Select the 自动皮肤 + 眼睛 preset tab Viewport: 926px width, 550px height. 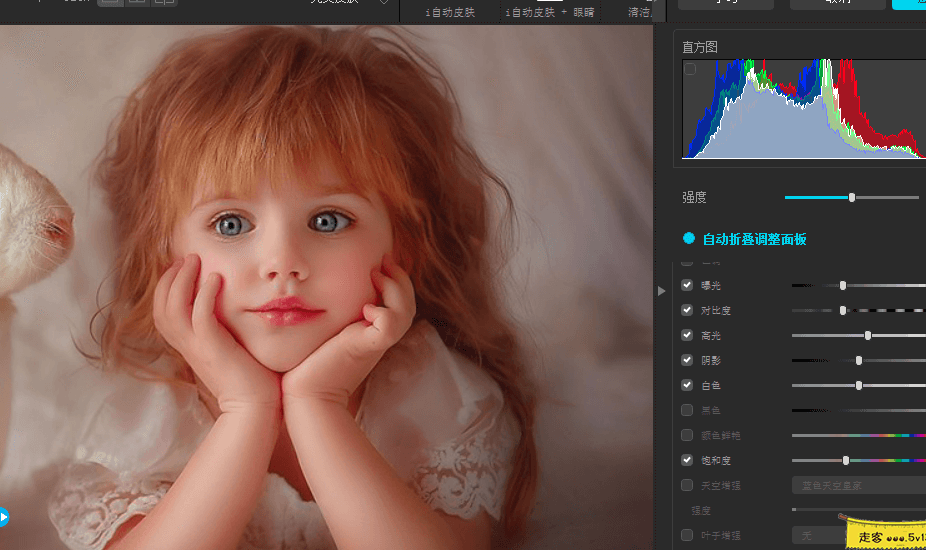(x=548, y=12)
